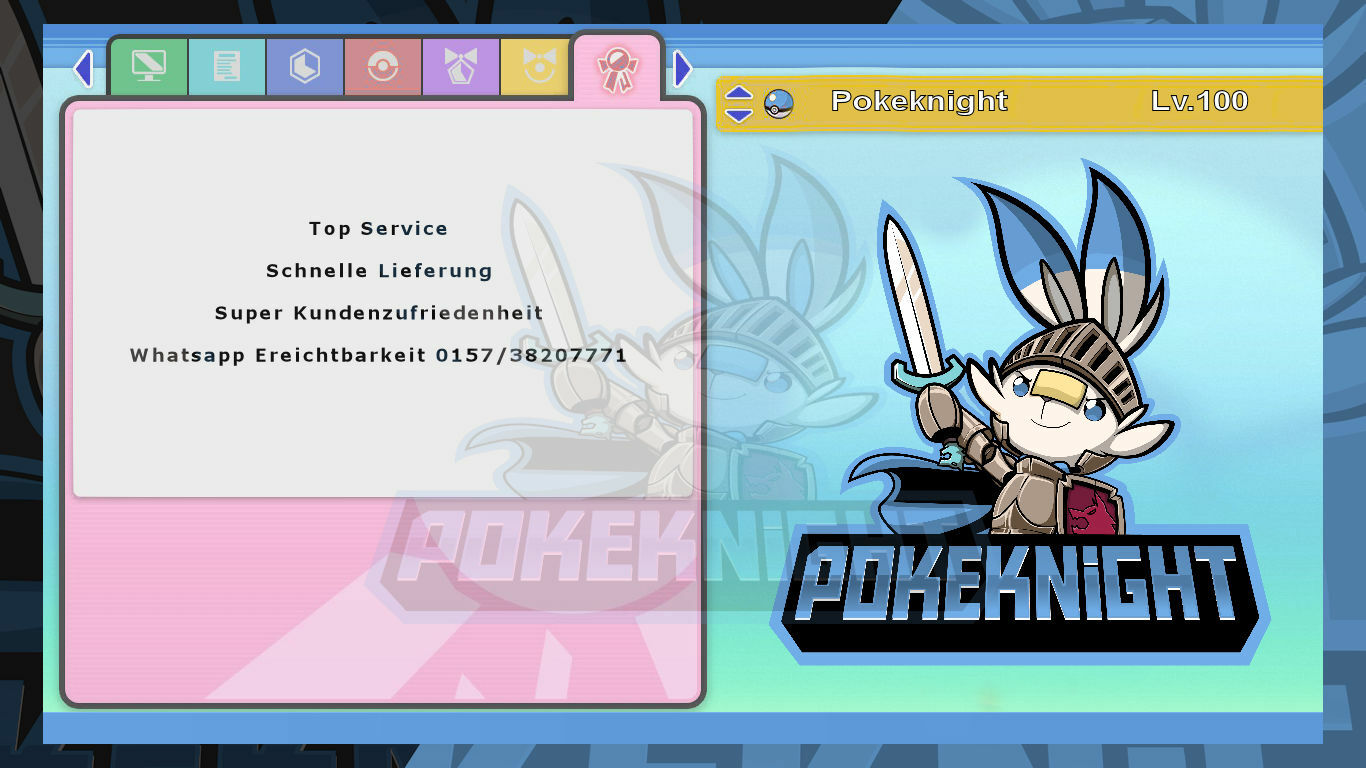Click the up arrow beside the Poké Ball

738,93
